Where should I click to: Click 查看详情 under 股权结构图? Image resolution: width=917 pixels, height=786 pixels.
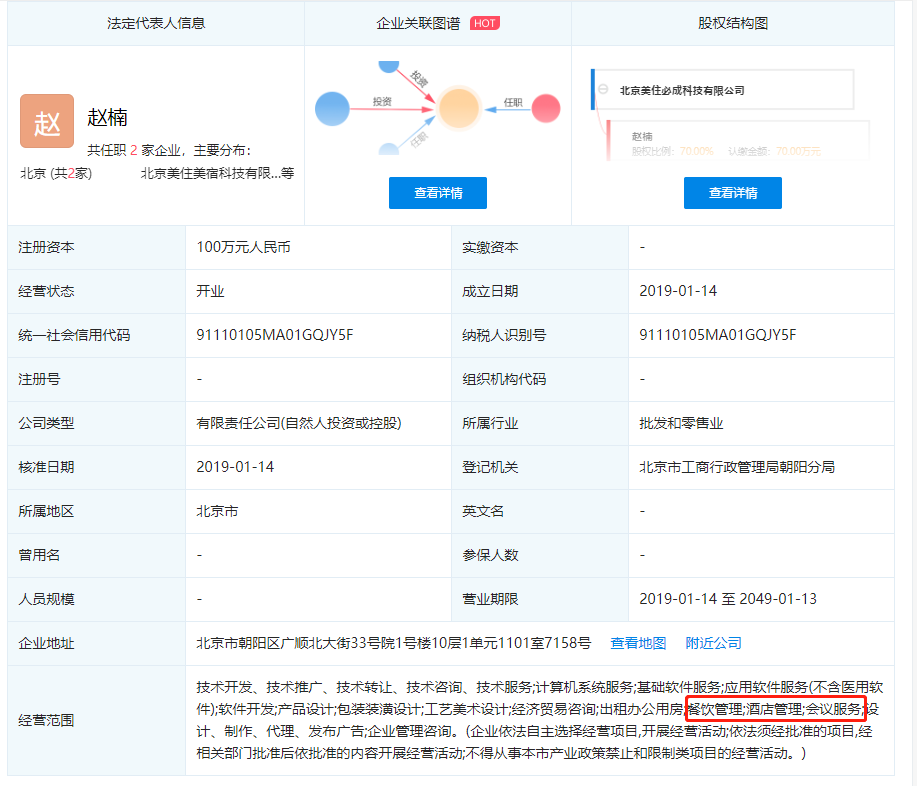tap(733, 193)
